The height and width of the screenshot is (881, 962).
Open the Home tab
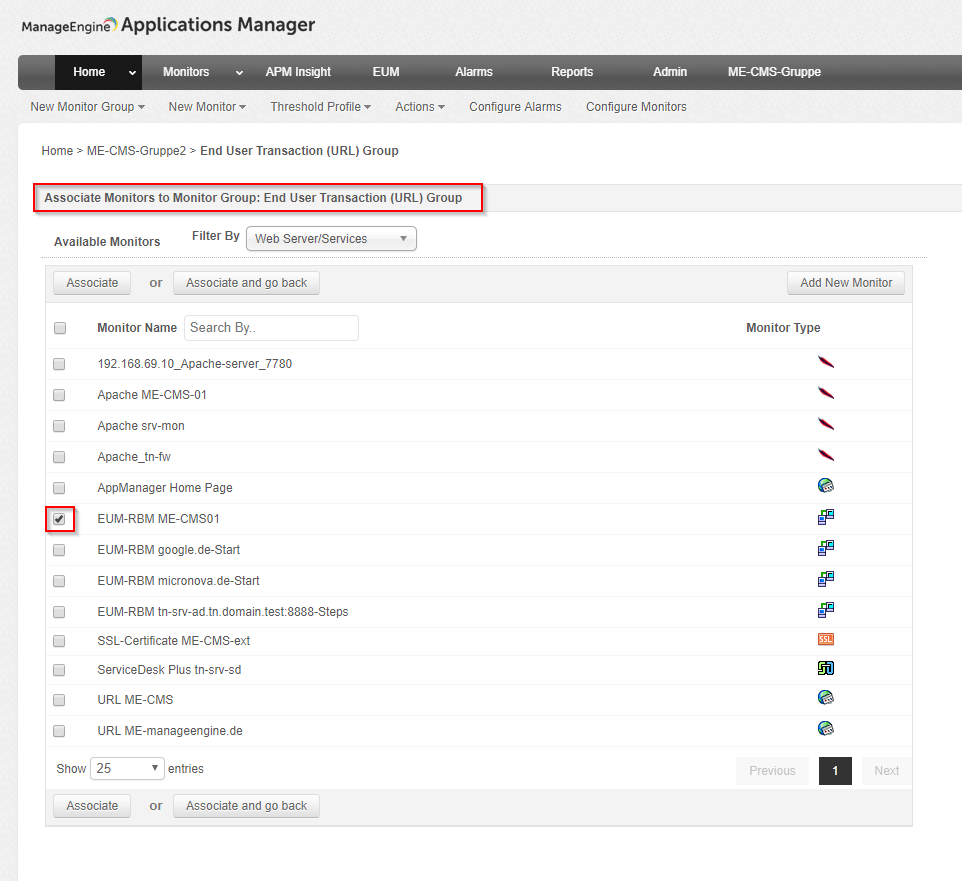tap(89, 72)
